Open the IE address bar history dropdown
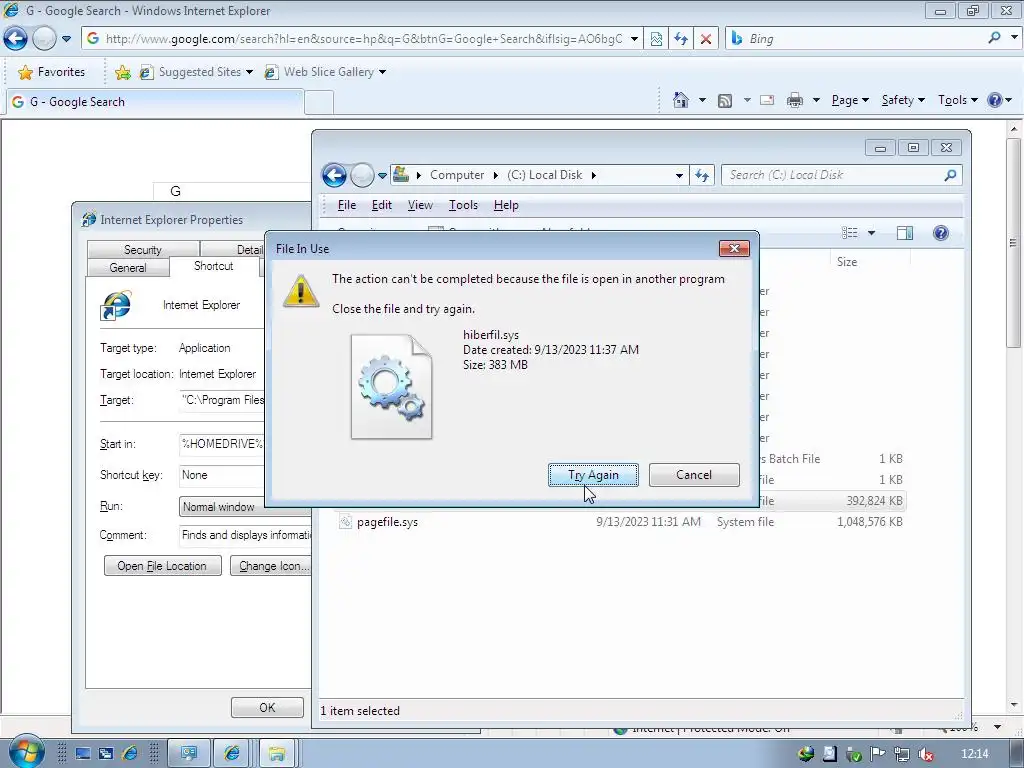This screenshot has height=768, width=1024. tap(633, 39)
